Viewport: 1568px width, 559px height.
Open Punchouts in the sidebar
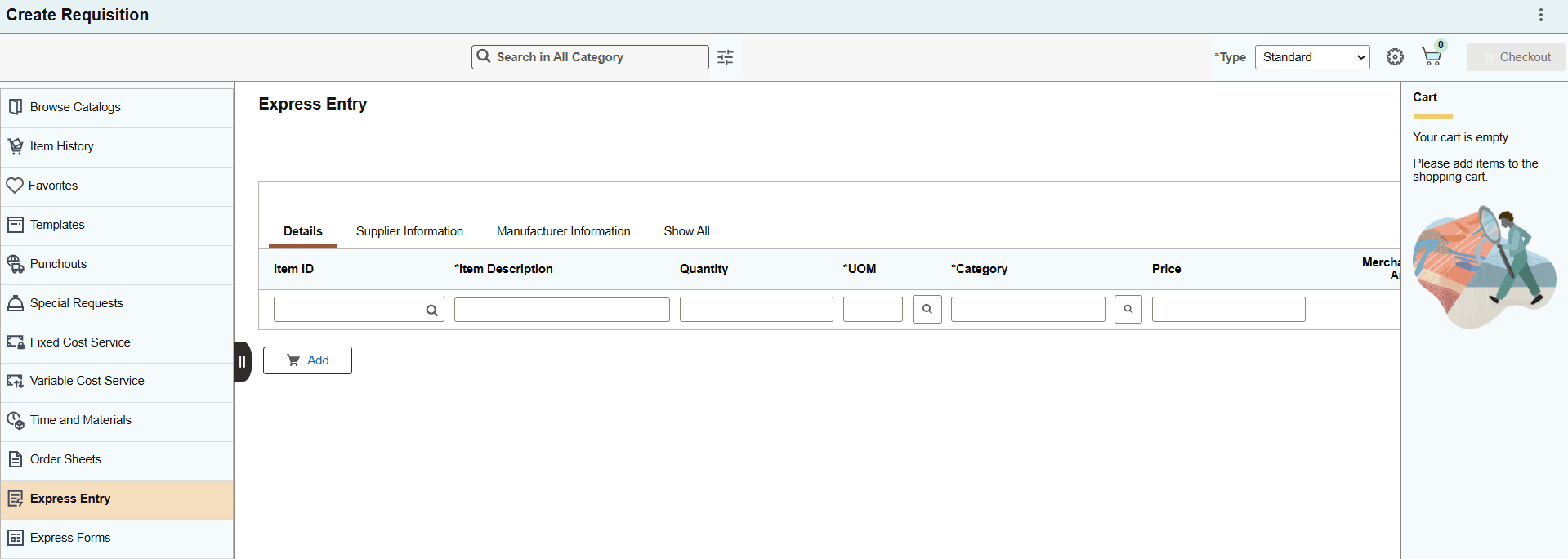coord(117,264)
